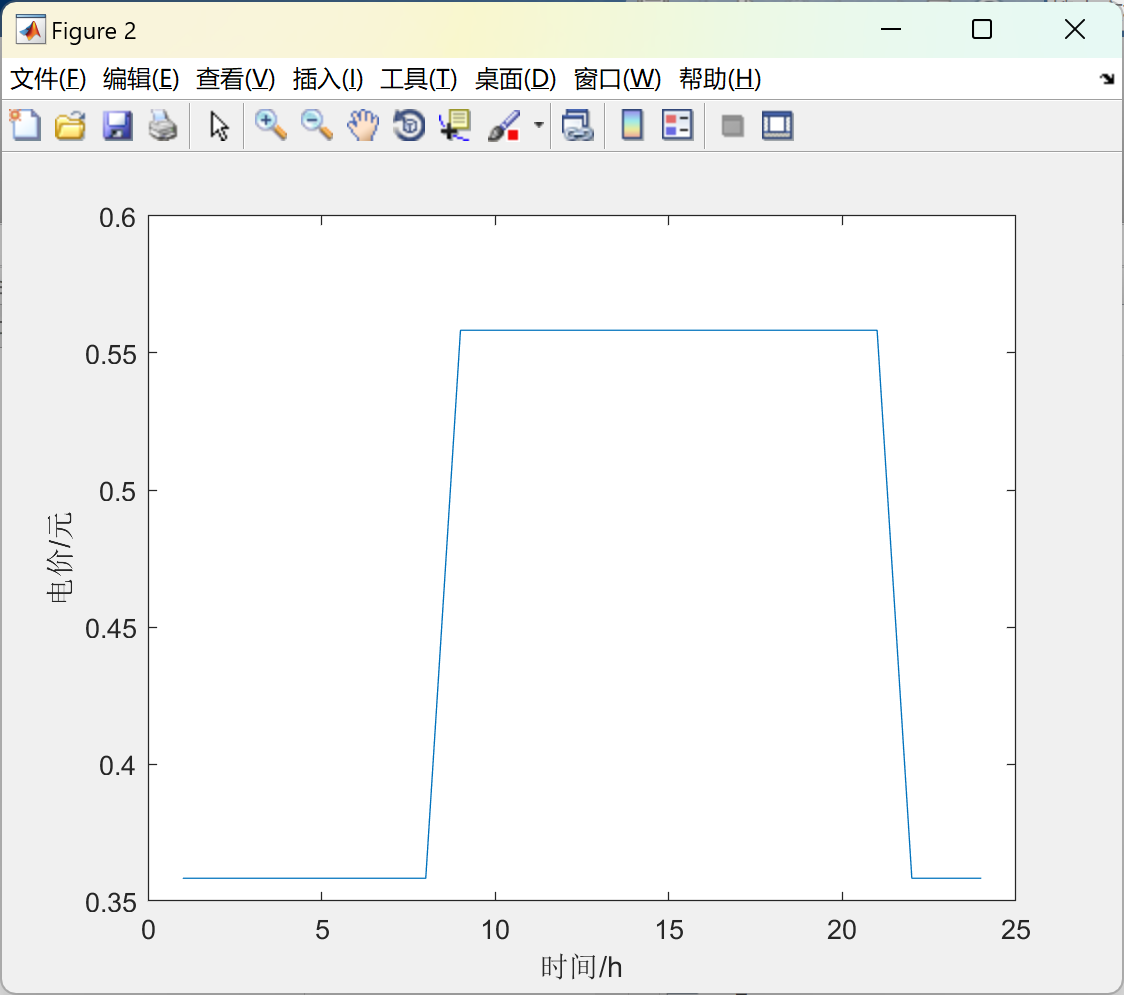1124x995 pixels.
Task: Select the y-axis label 电价/元
Action: [x=60, y=558]
